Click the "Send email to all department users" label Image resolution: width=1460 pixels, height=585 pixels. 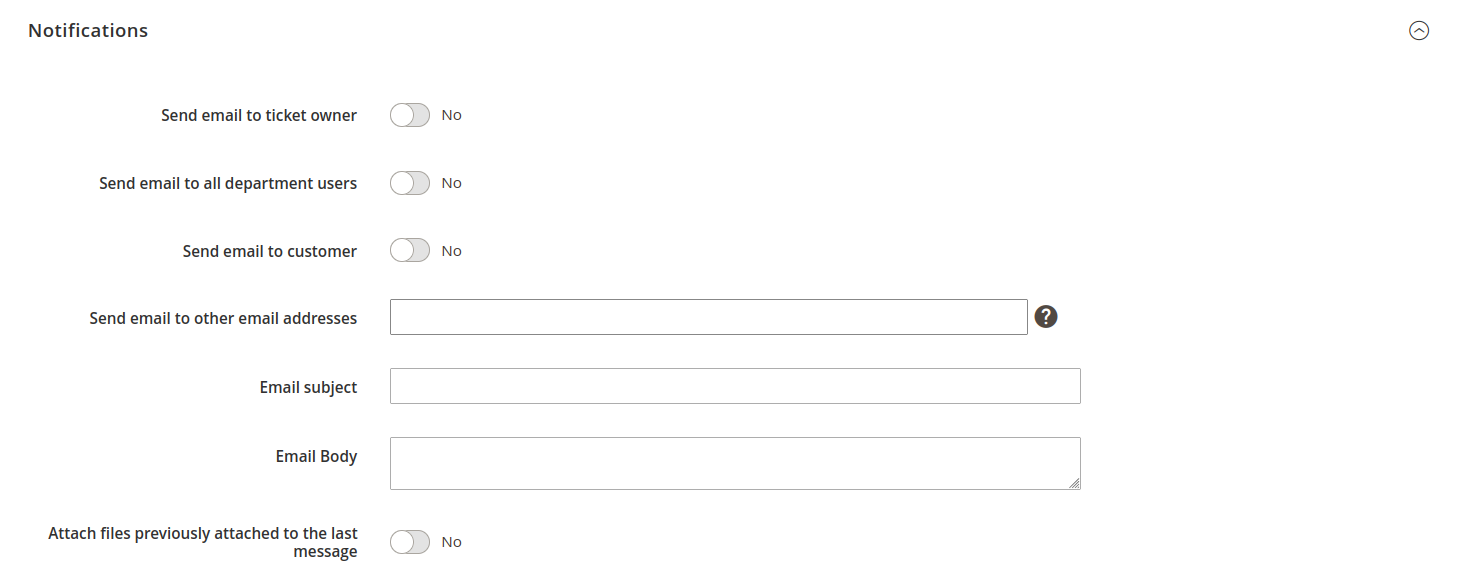(228, 184)
